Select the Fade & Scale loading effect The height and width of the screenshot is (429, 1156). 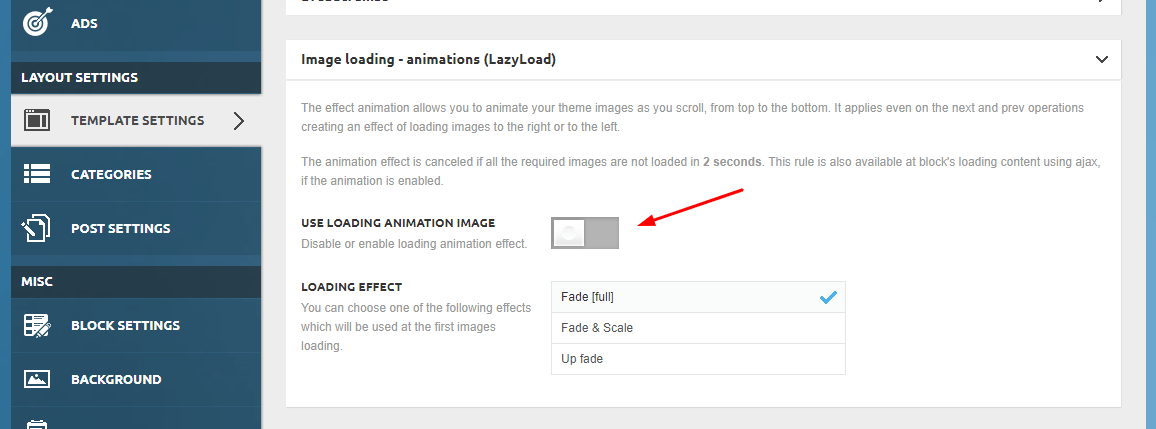click(x=698, y=328)
